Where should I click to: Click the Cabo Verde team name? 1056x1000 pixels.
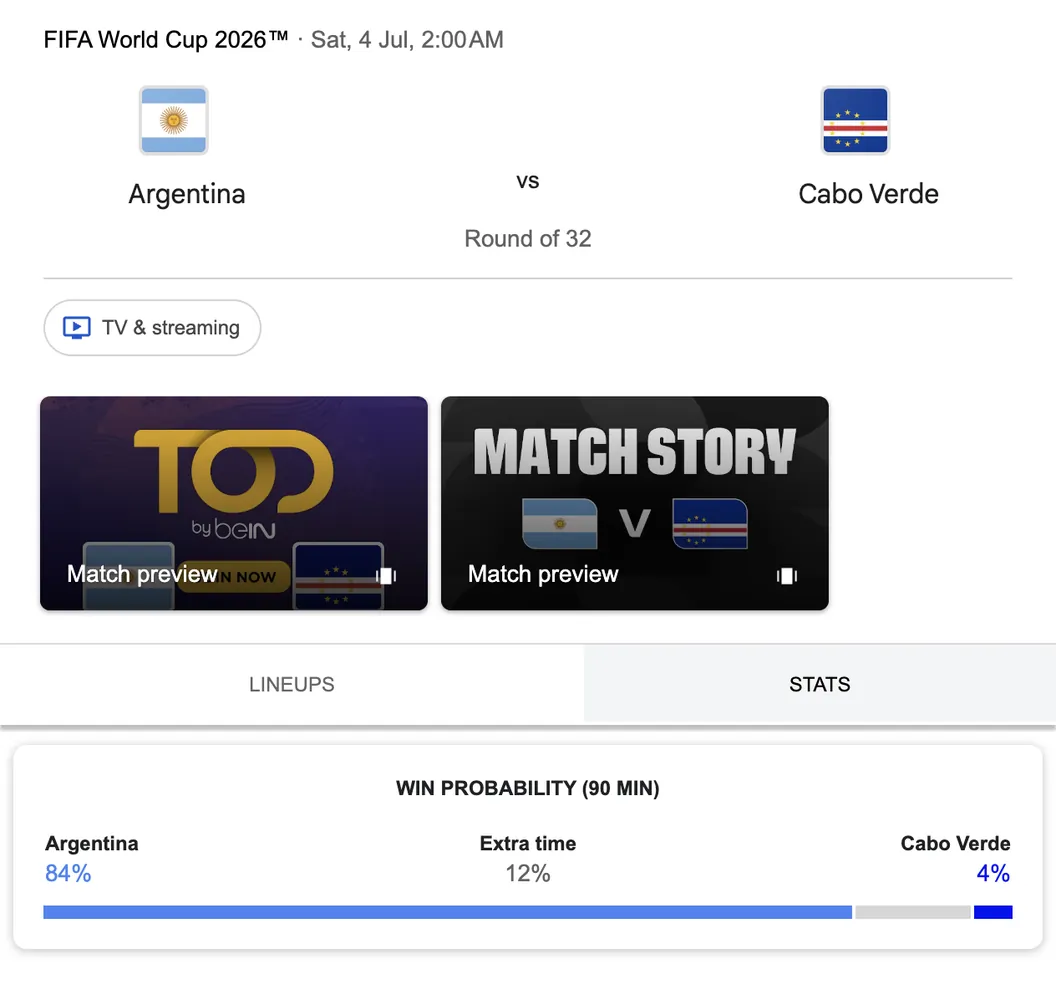click(869, 194)
